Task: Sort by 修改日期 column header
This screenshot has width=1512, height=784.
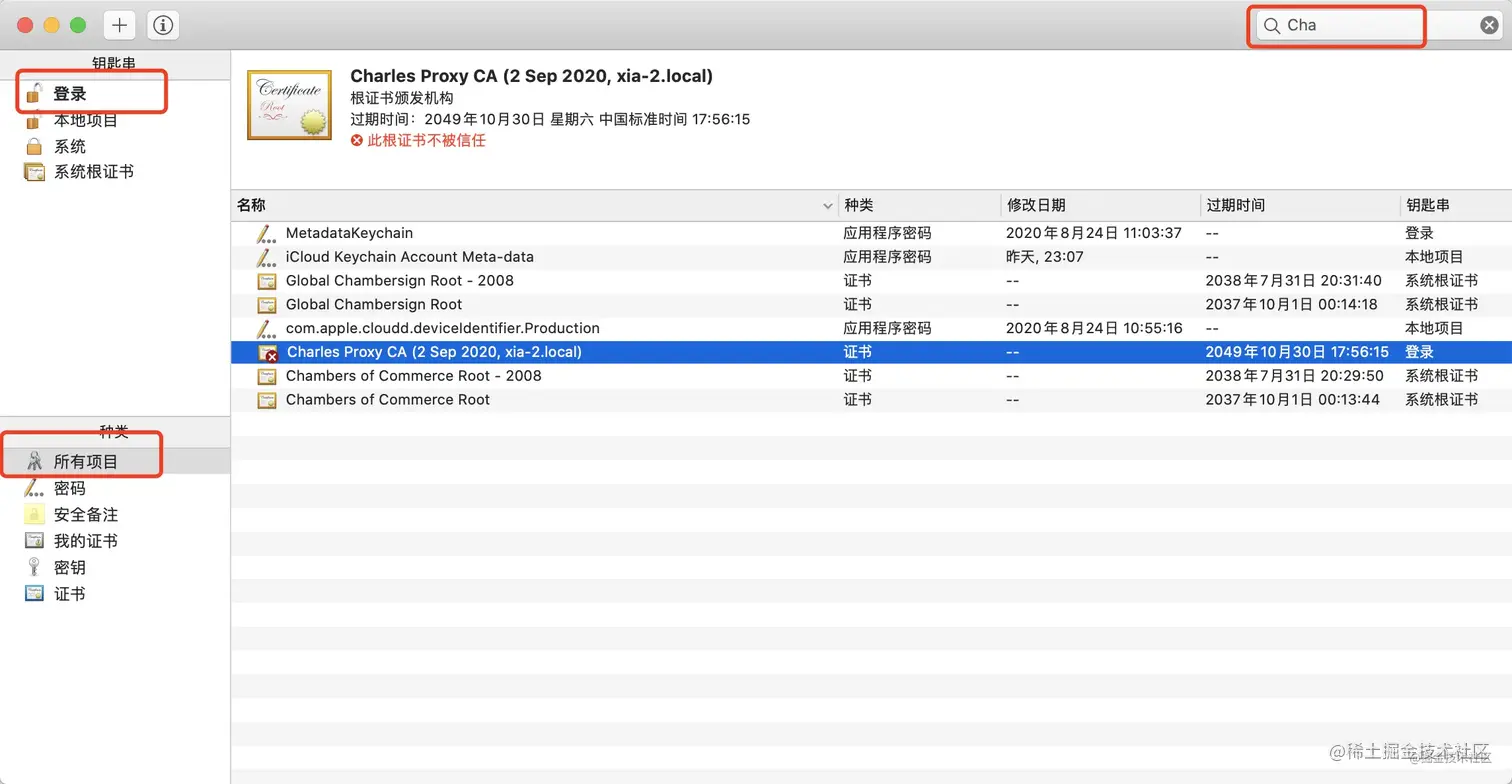Action: [x=1100, y=205]
